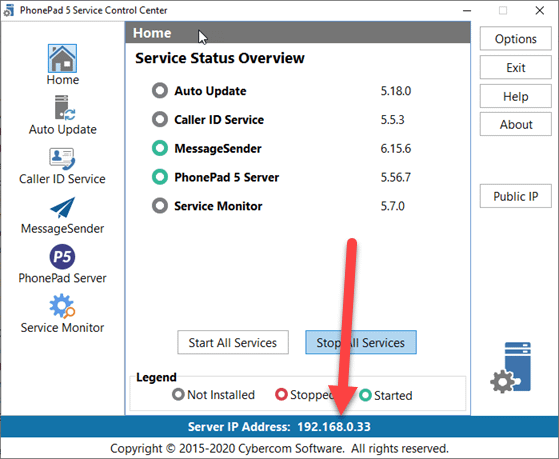The image size is (559, 459).
Task: Show the About dialog button
Action: pyautogui.click(x=516, y=124)
